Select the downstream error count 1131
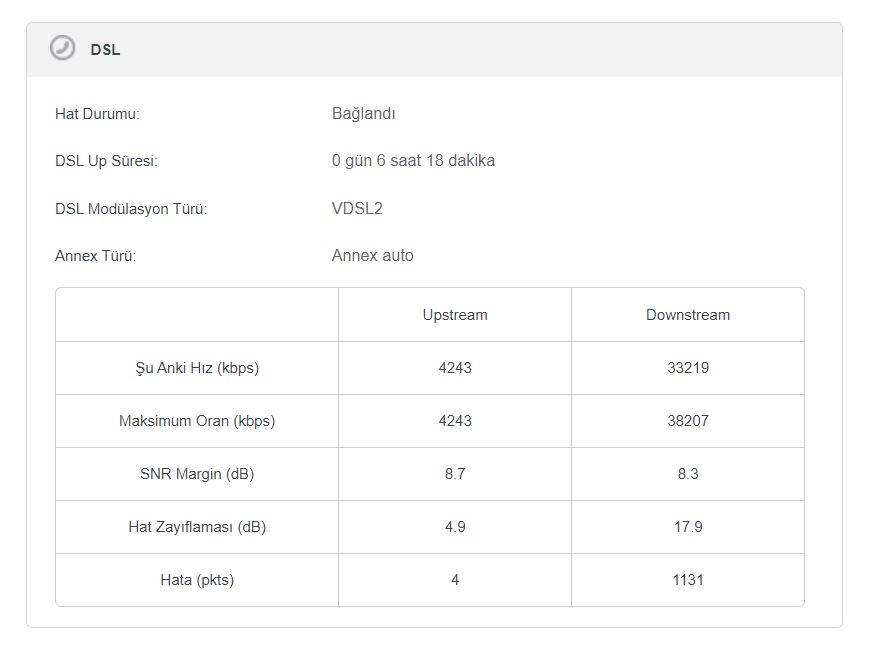The height and width of the screenshot is (651, 869). (688, 580)
